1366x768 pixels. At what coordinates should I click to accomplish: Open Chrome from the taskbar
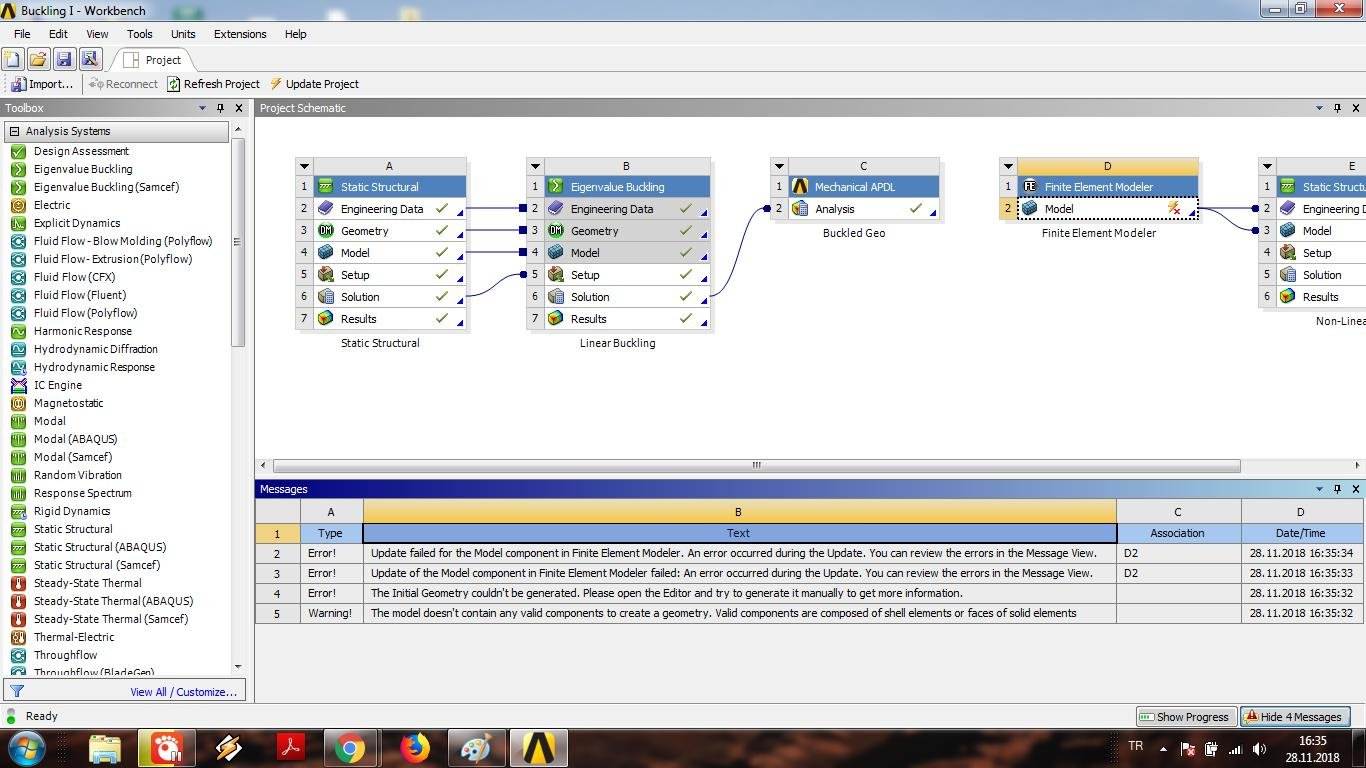pos(350,748)
